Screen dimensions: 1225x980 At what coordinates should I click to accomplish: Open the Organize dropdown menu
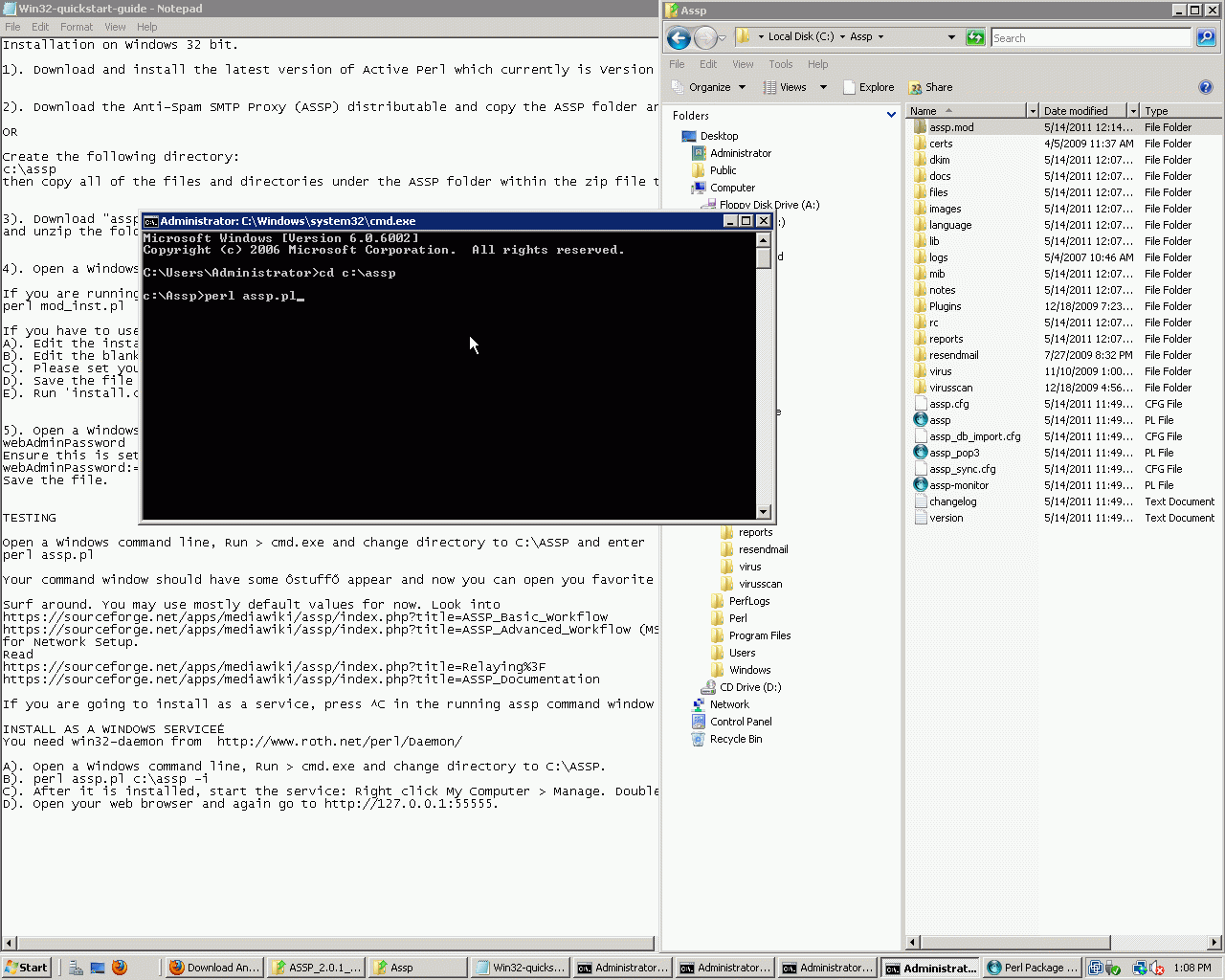click(x=708, y=87)
